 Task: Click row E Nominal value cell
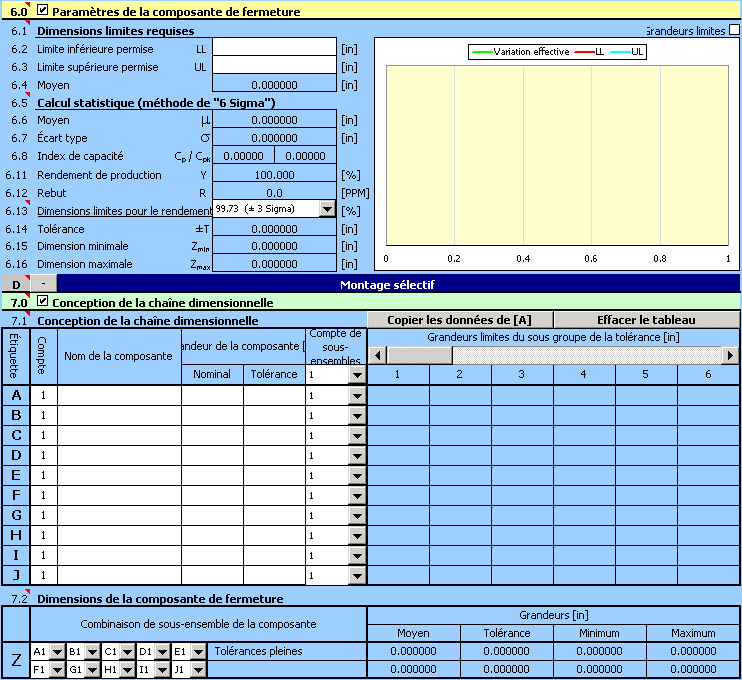click(x=212, y=475)
